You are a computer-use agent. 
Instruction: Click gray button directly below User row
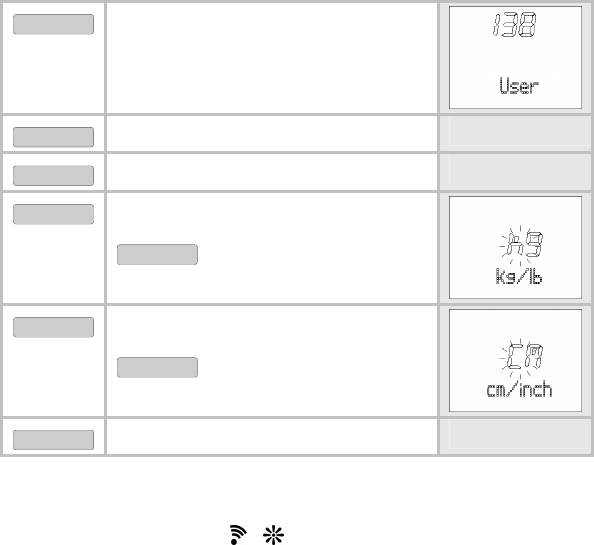click(x=53, y=137)
